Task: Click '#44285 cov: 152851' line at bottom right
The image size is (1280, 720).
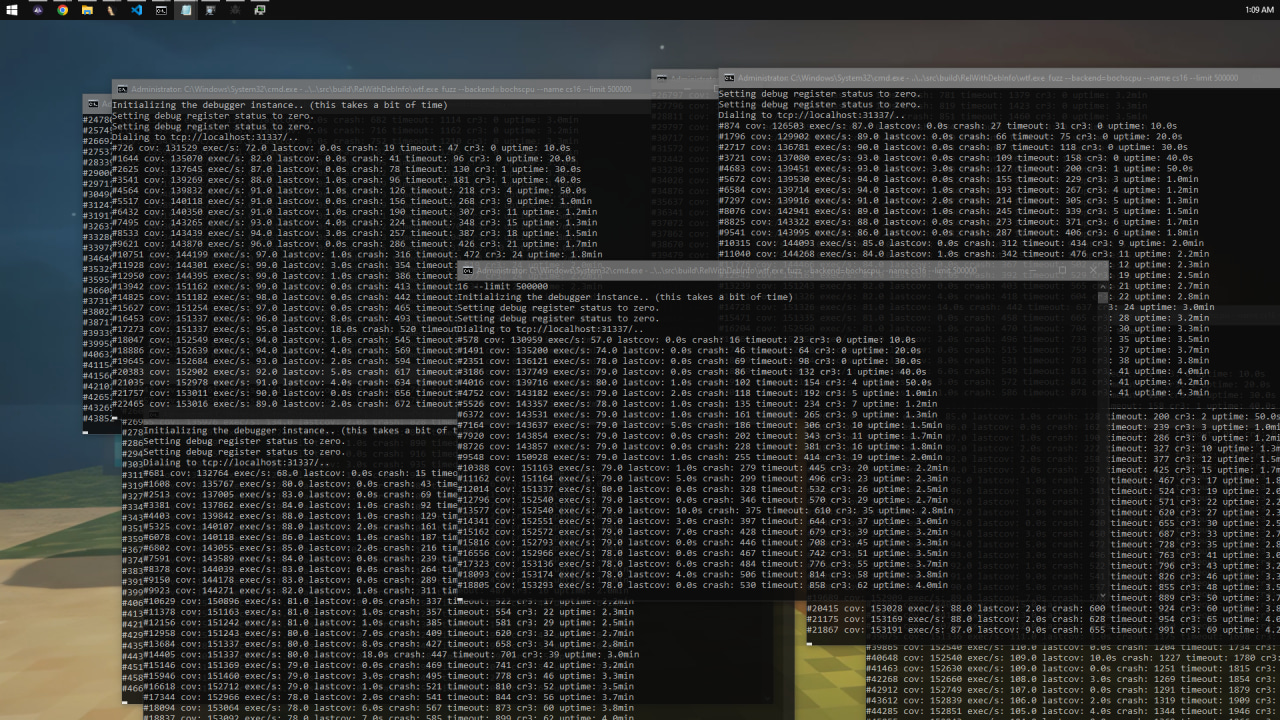Action: click(x=1072, y=711)
